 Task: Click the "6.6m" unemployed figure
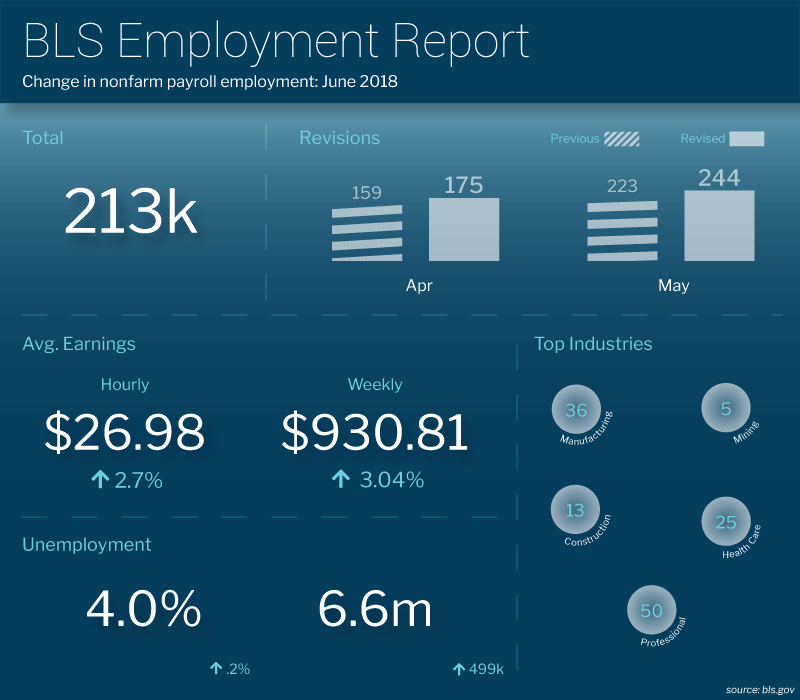pos(374,608)
